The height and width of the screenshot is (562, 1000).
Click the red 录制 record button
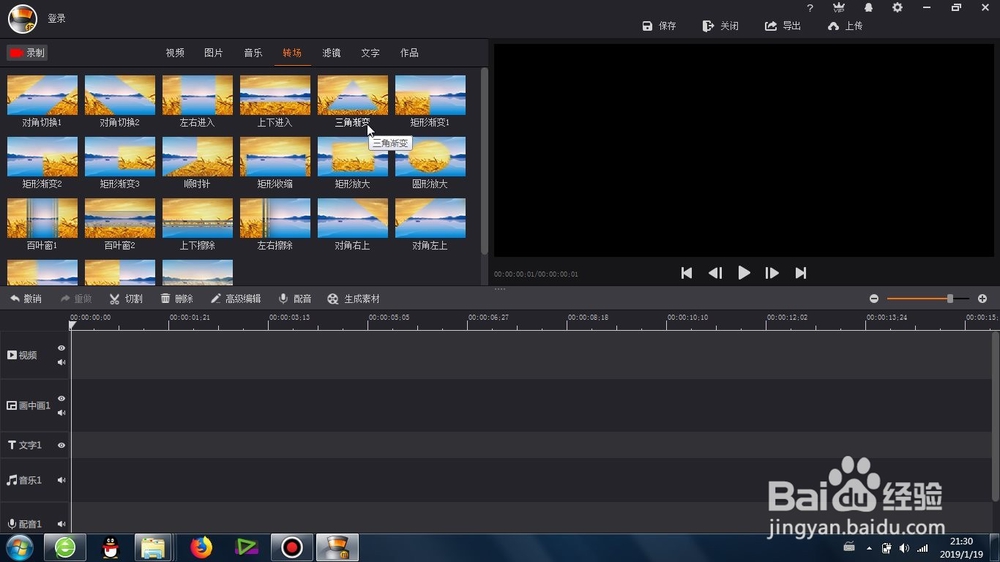(x=27, y=53)
